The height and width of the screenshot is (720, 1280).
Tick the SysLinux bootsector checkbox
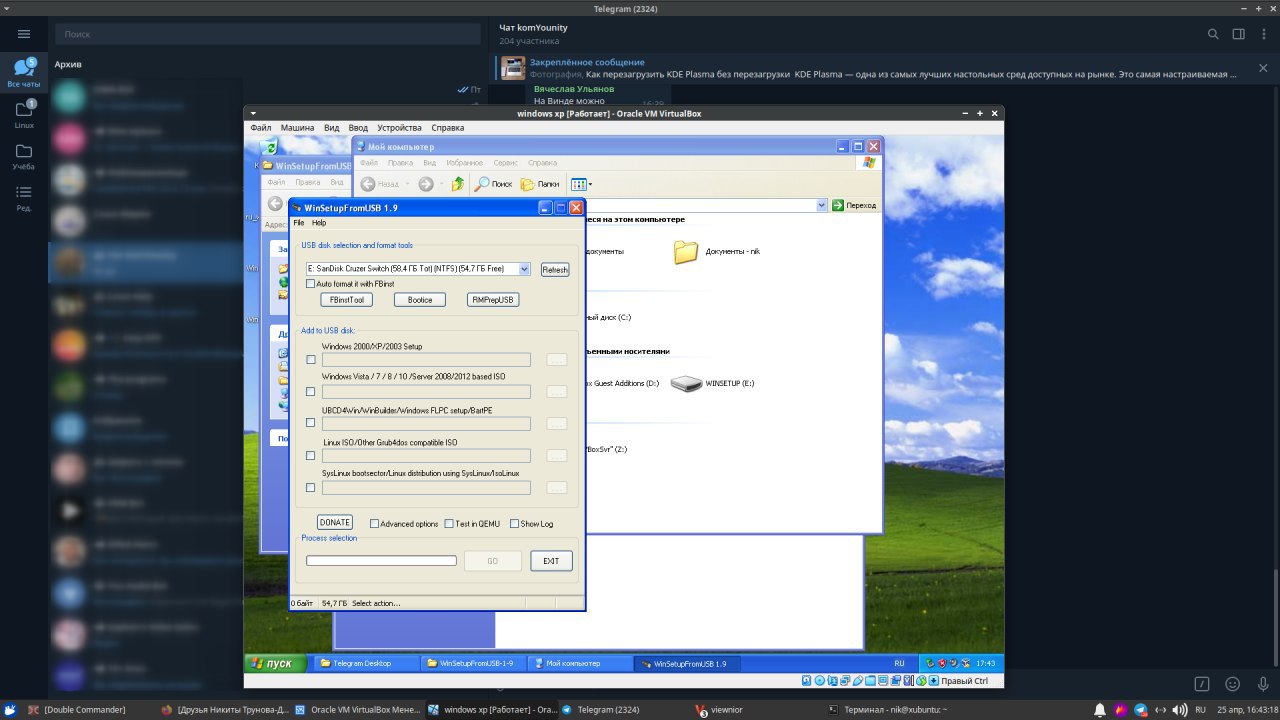pyautogui.click(x=311, y=488)
